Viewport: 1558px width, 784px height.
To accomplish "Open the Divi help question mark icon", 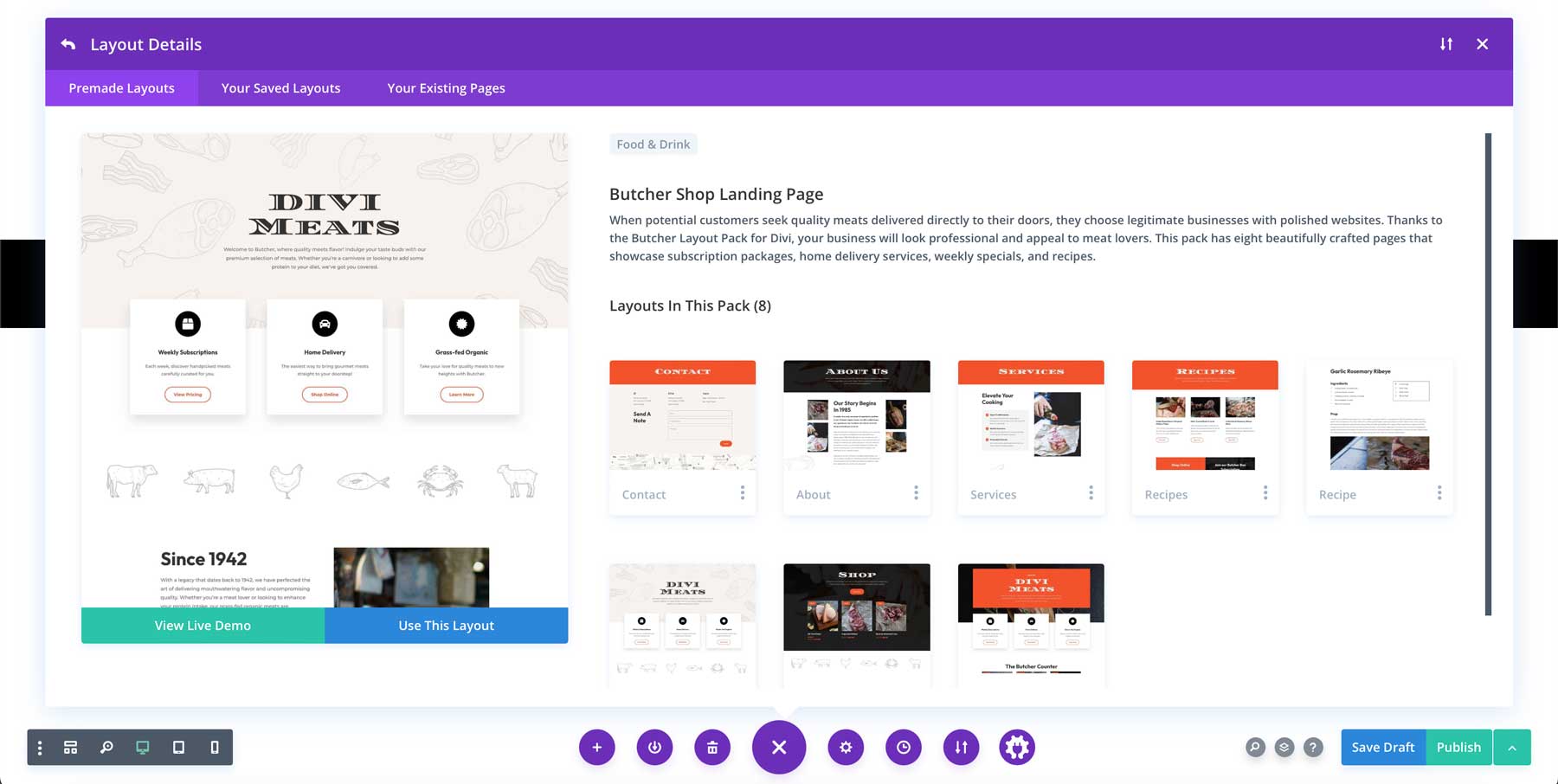I will tap(1314, 747).
